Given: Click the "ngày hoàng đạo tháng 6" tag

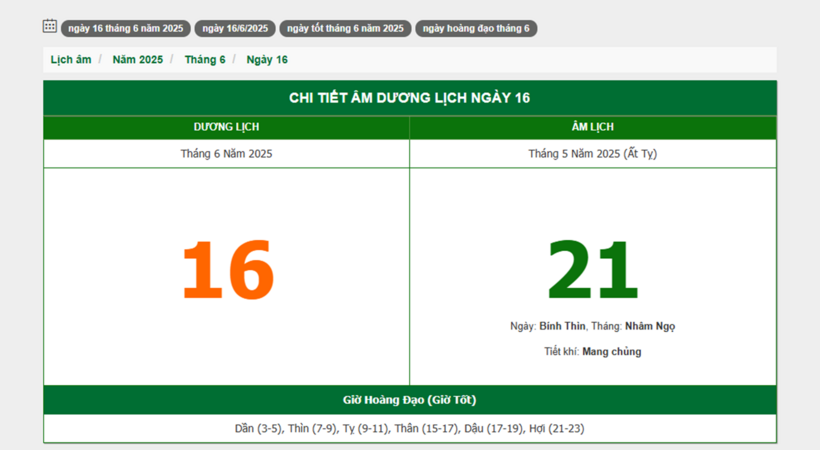Looking at the screenshot, I should [476, 28].
